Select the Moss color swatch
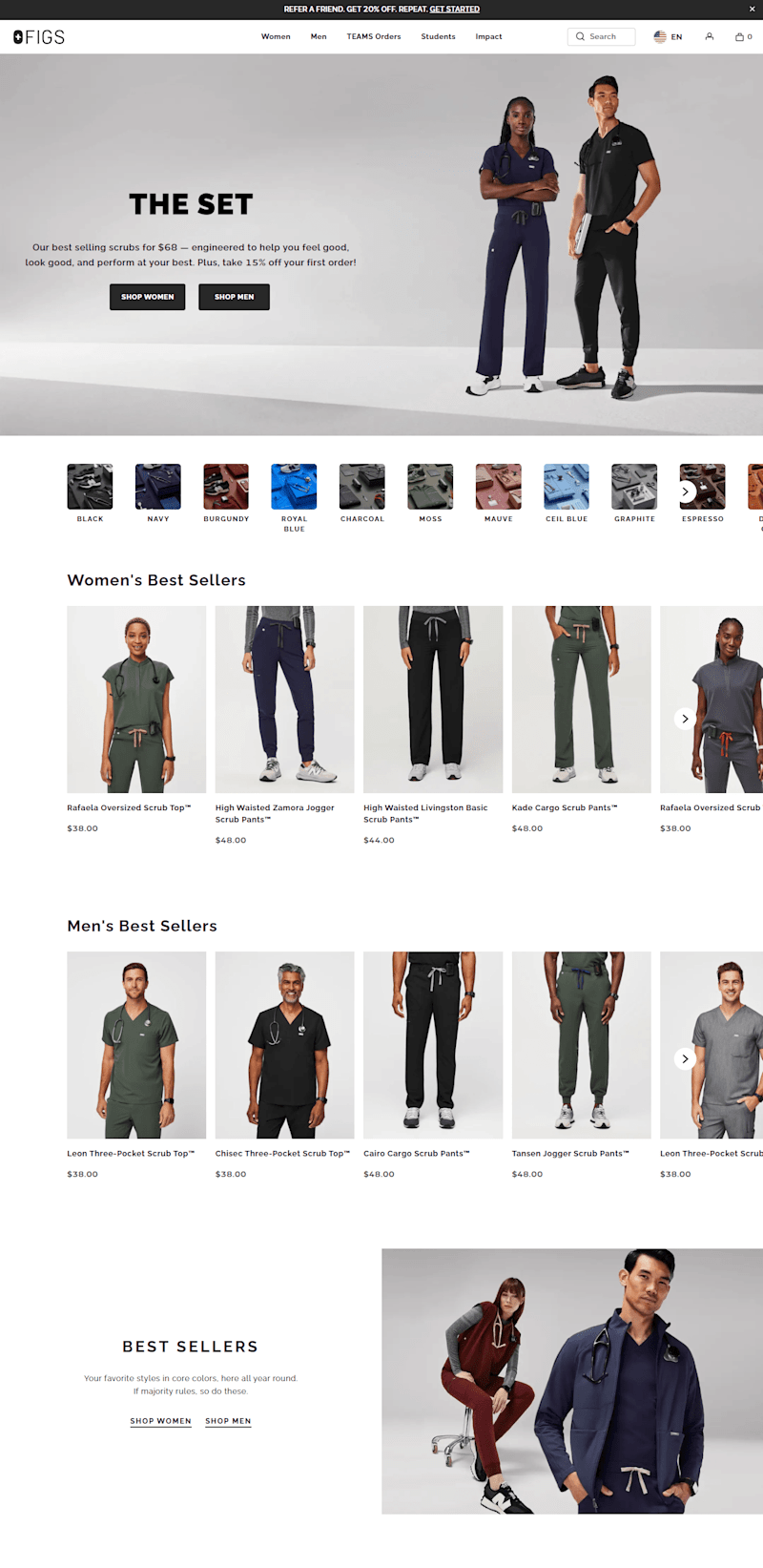This screenshot has width=763, height=1568. [430, 487]
